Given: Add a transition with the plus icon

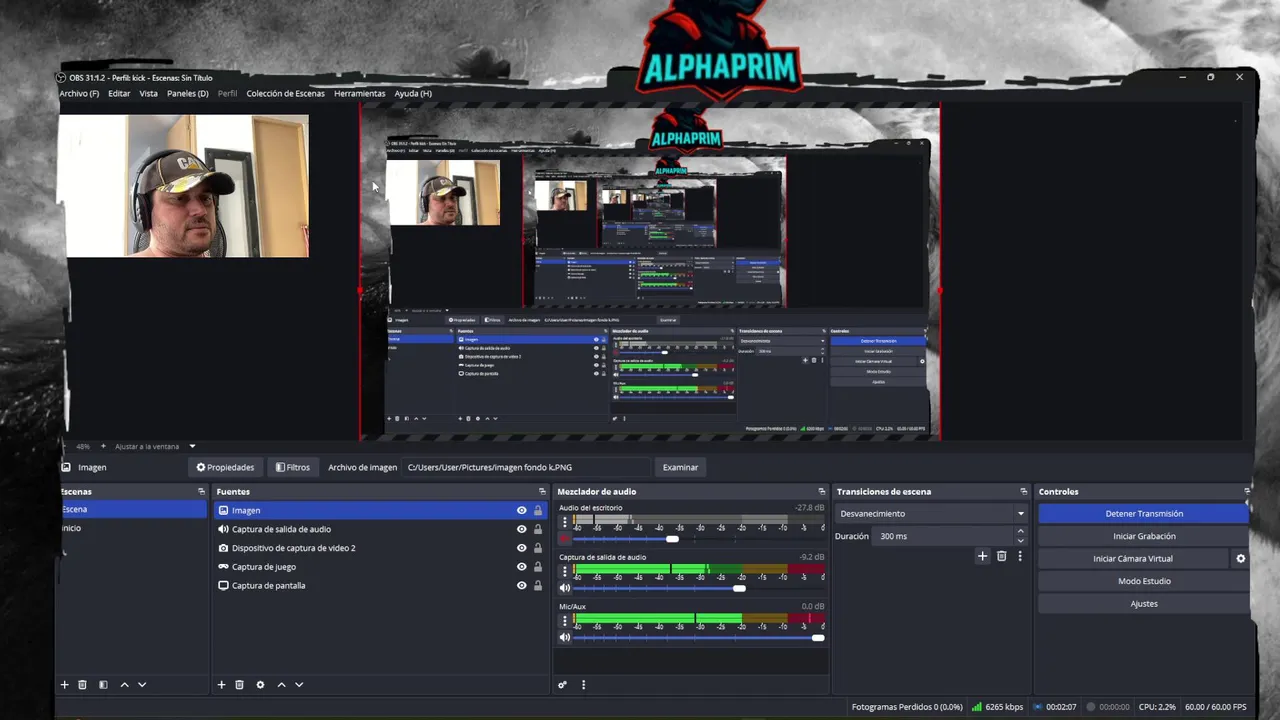Looking at the screenshot, I should [983, 556].
